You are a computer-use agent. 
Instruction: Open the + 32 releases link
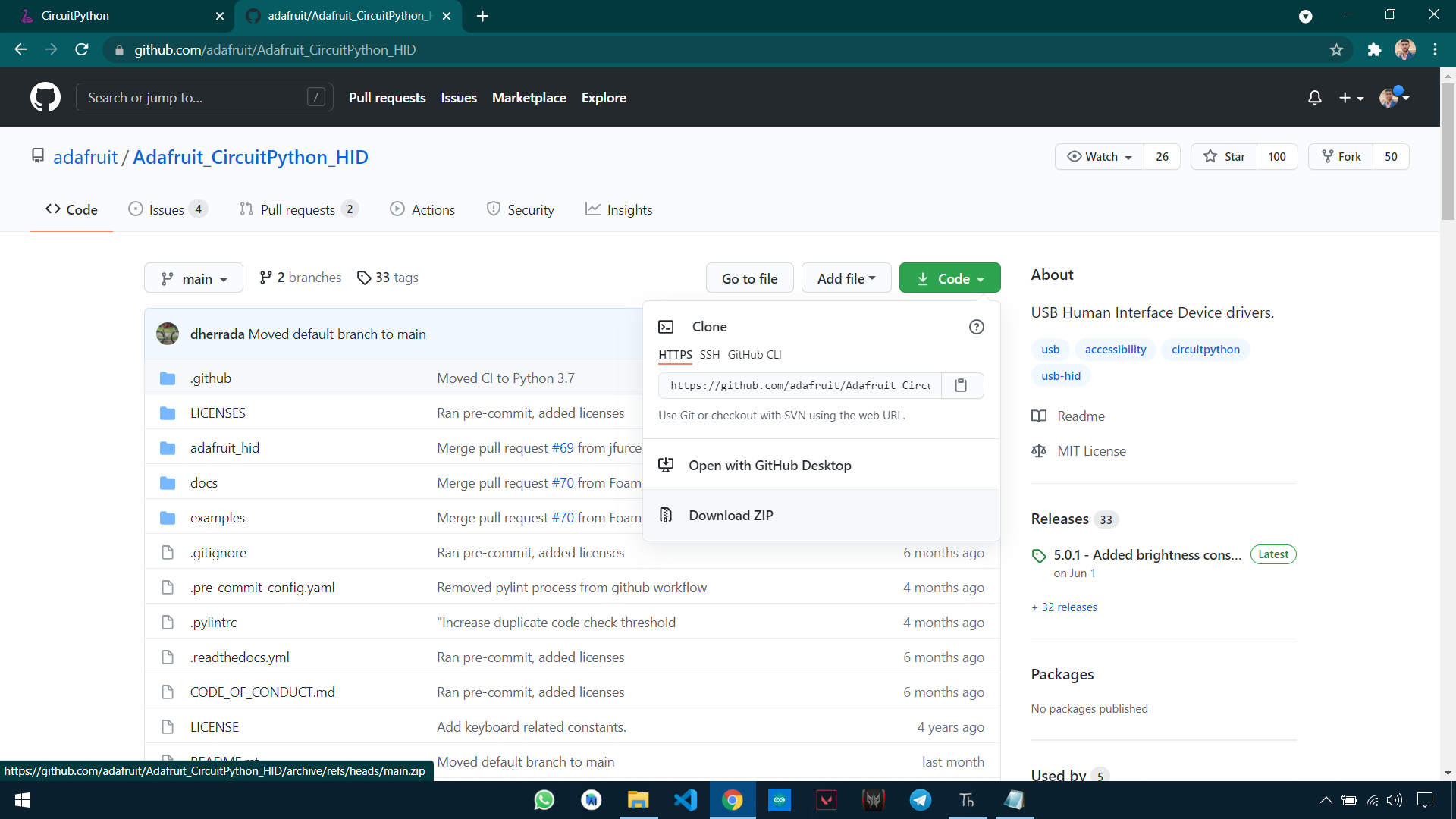click(x=1064, y=607)
